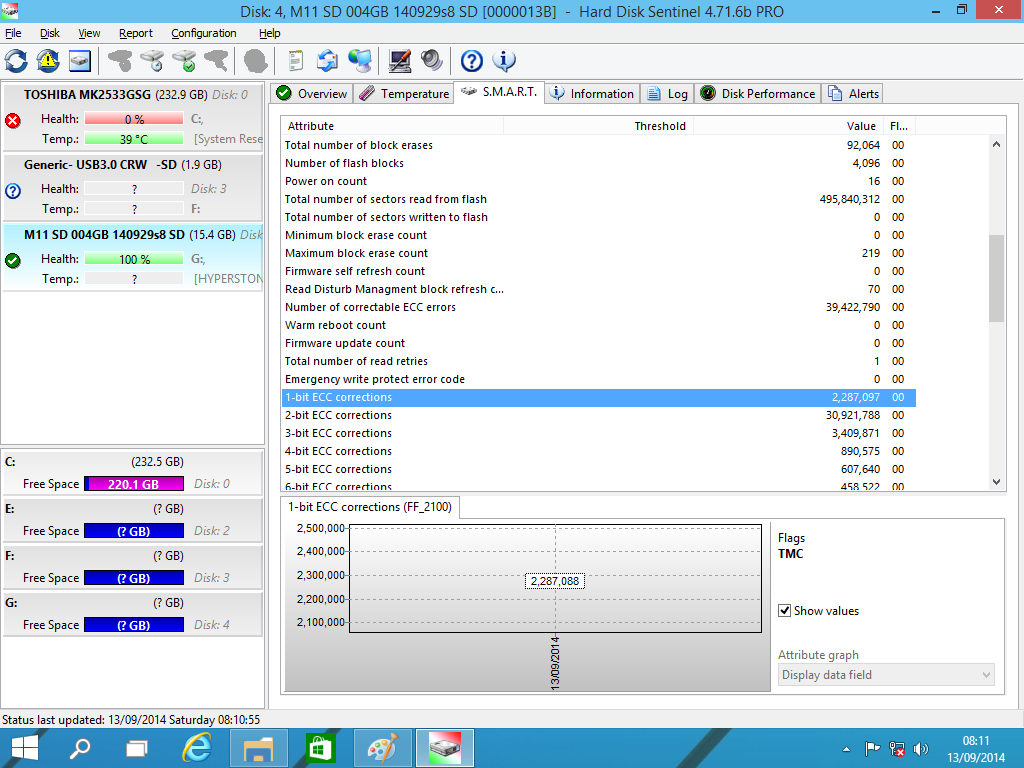Open the Paint taskbar icon
Screen dimensions: 1024x768
[382, 748]
